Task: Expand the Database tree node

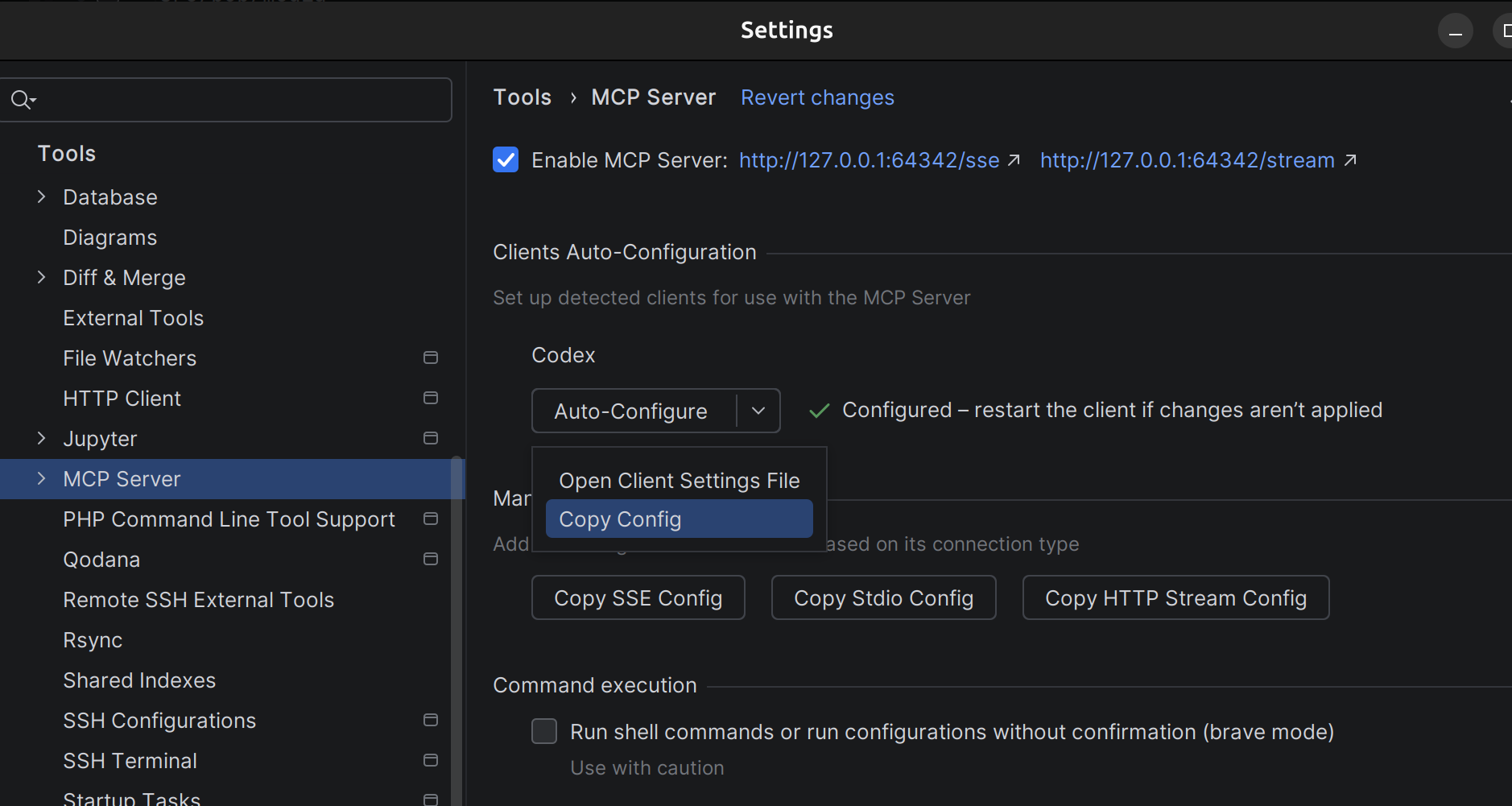Action: 42,196
